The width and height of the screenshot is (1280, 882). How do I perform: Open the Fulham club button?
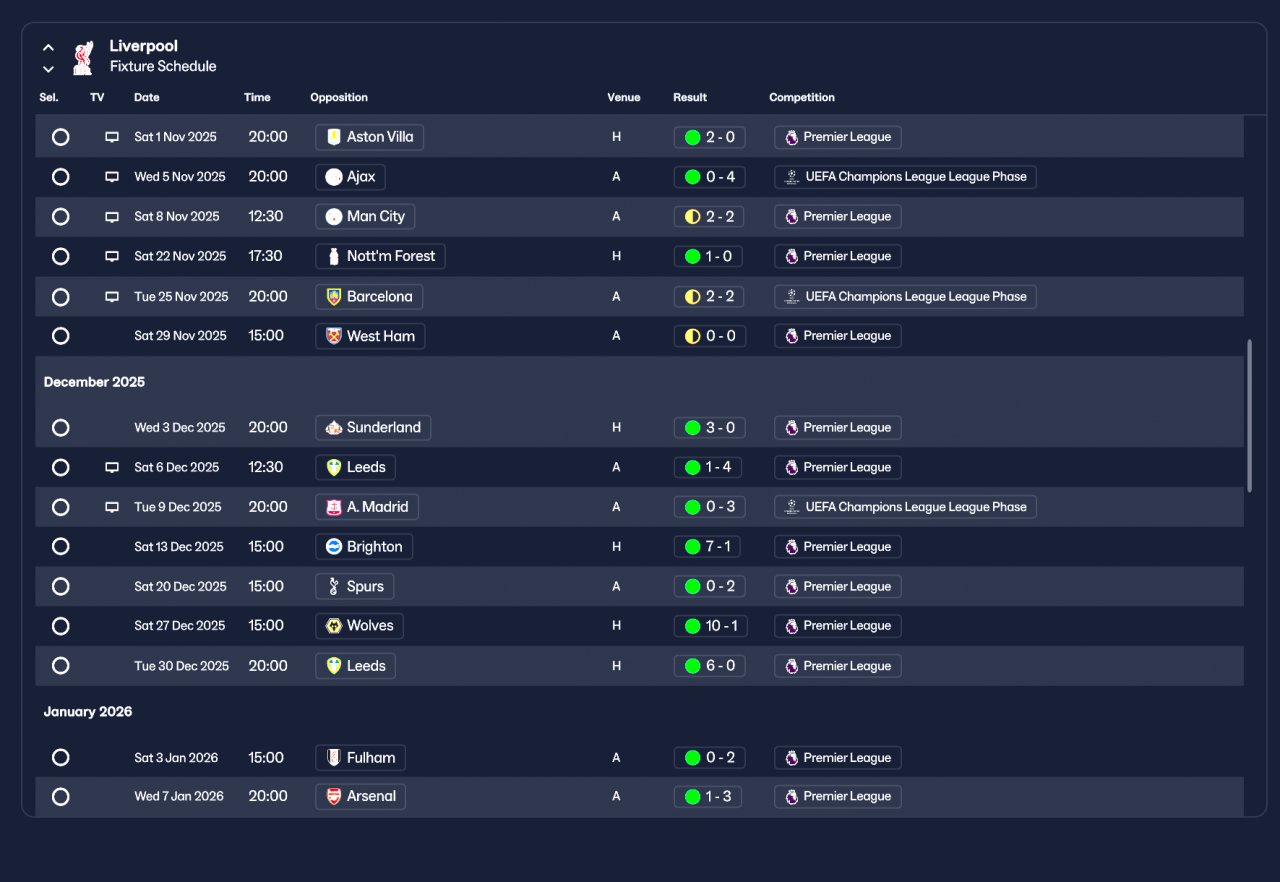360,758
